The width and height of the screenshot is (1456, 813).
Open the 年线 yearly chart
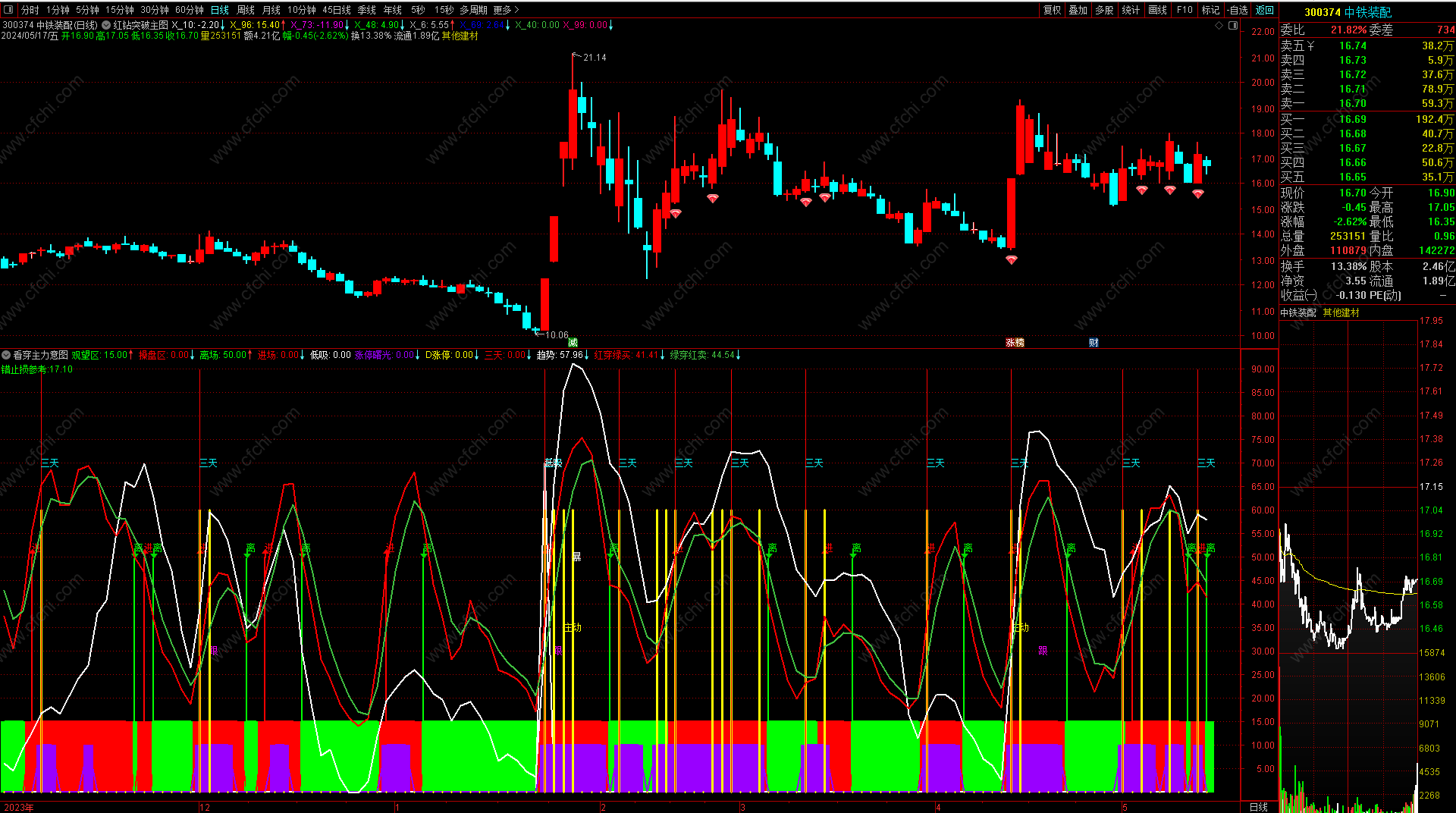click(393, 10)
